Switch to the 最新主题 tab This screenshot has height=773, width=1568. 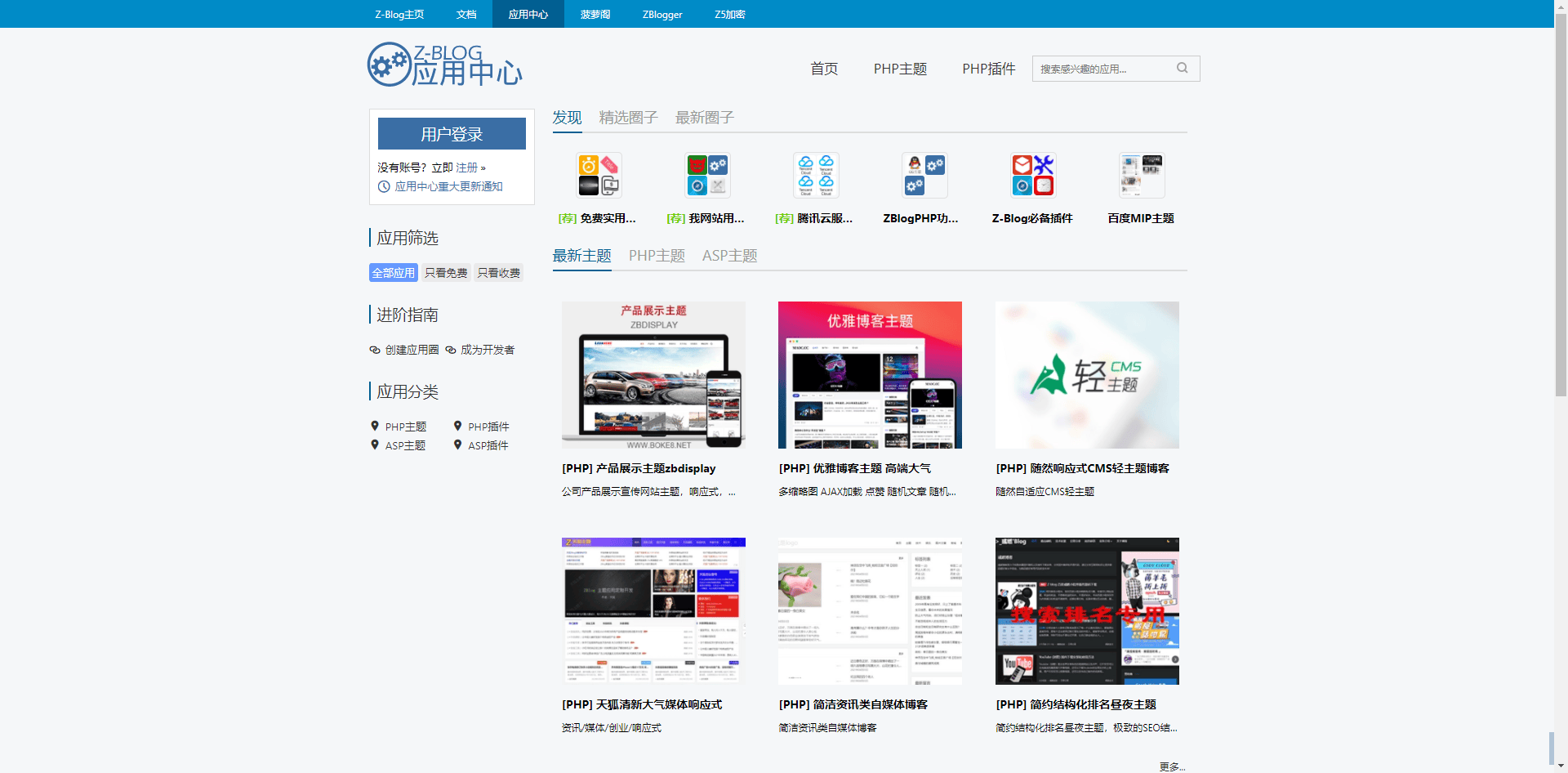click(x=581, y=256)
